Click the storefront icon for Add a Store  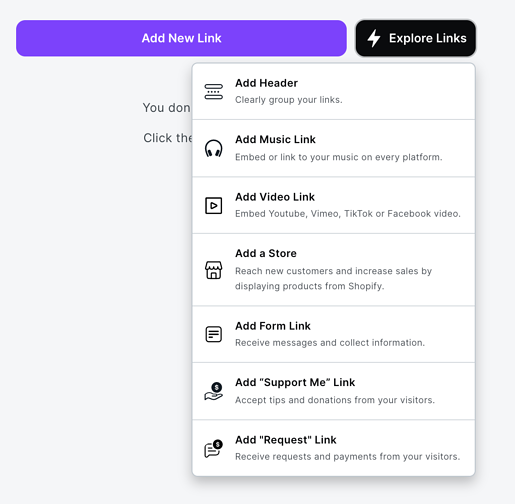[214, 270]
